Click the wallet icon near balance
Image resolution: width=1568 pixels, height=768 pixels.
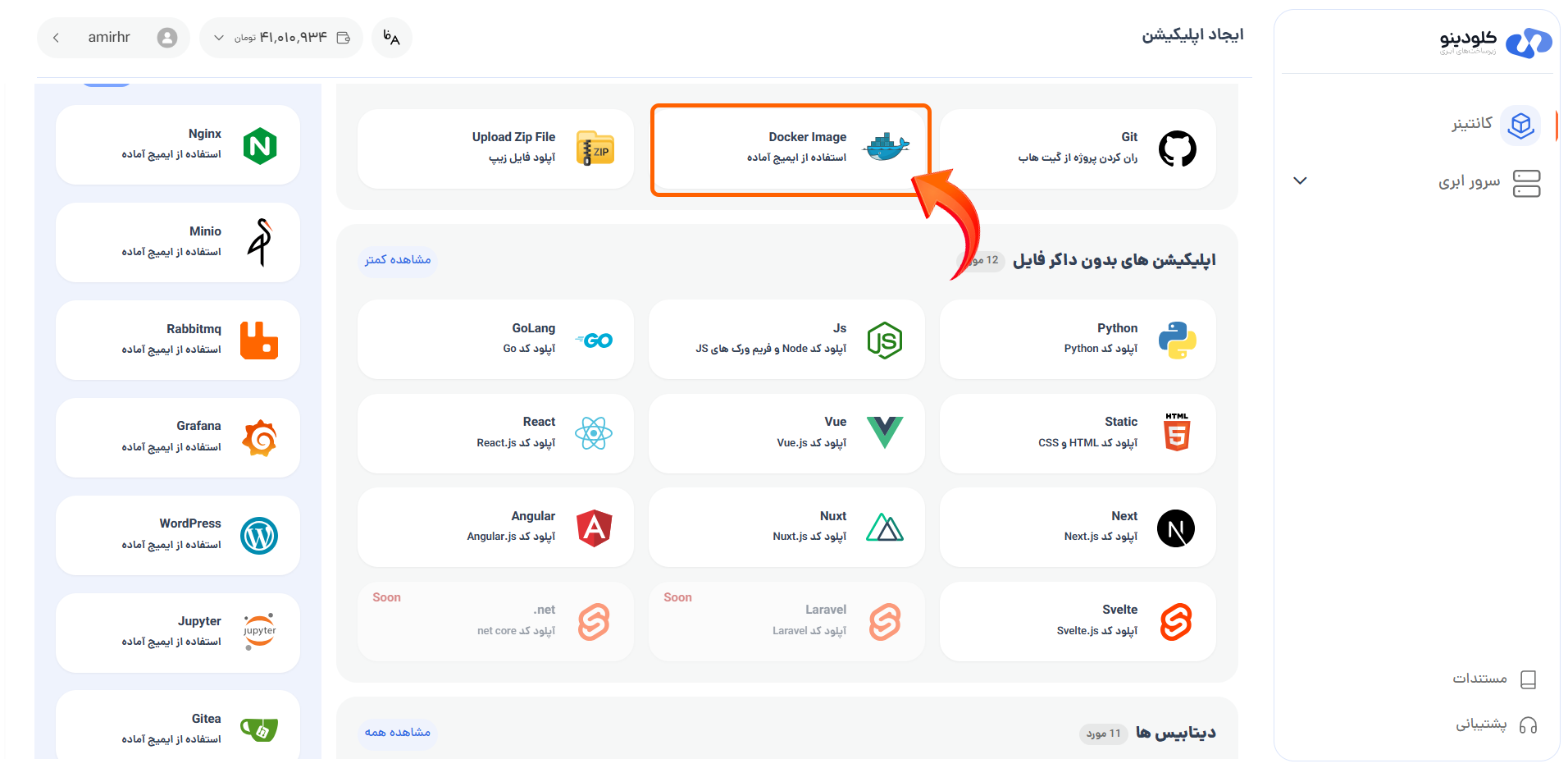pyautogui.click(x=344, y=38)
